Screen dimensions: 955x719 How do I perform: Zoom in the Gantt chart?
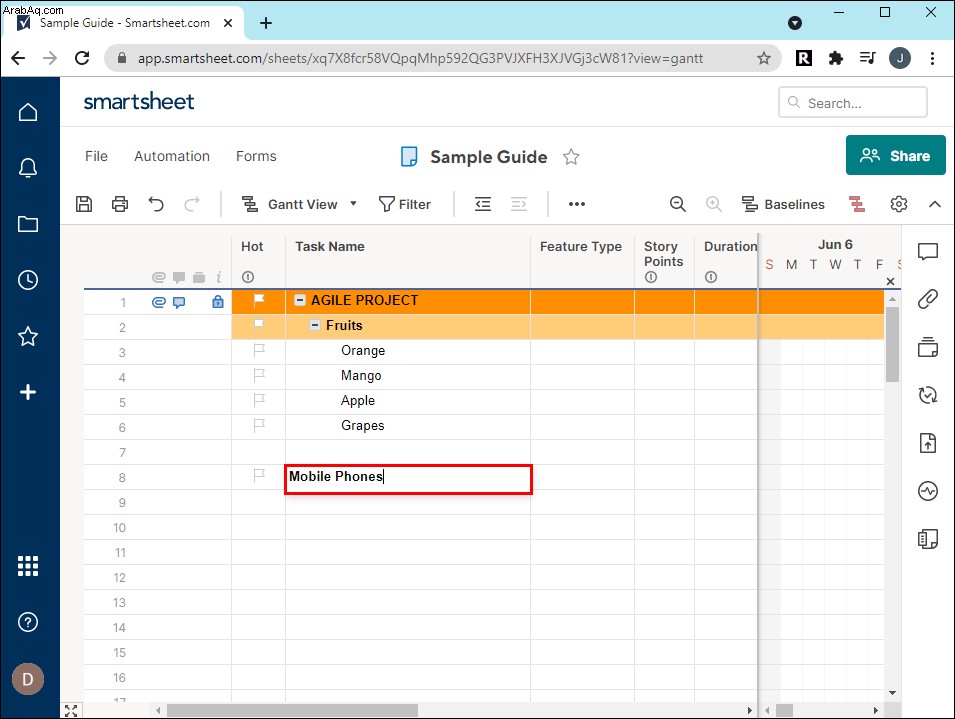coord(714,204)
